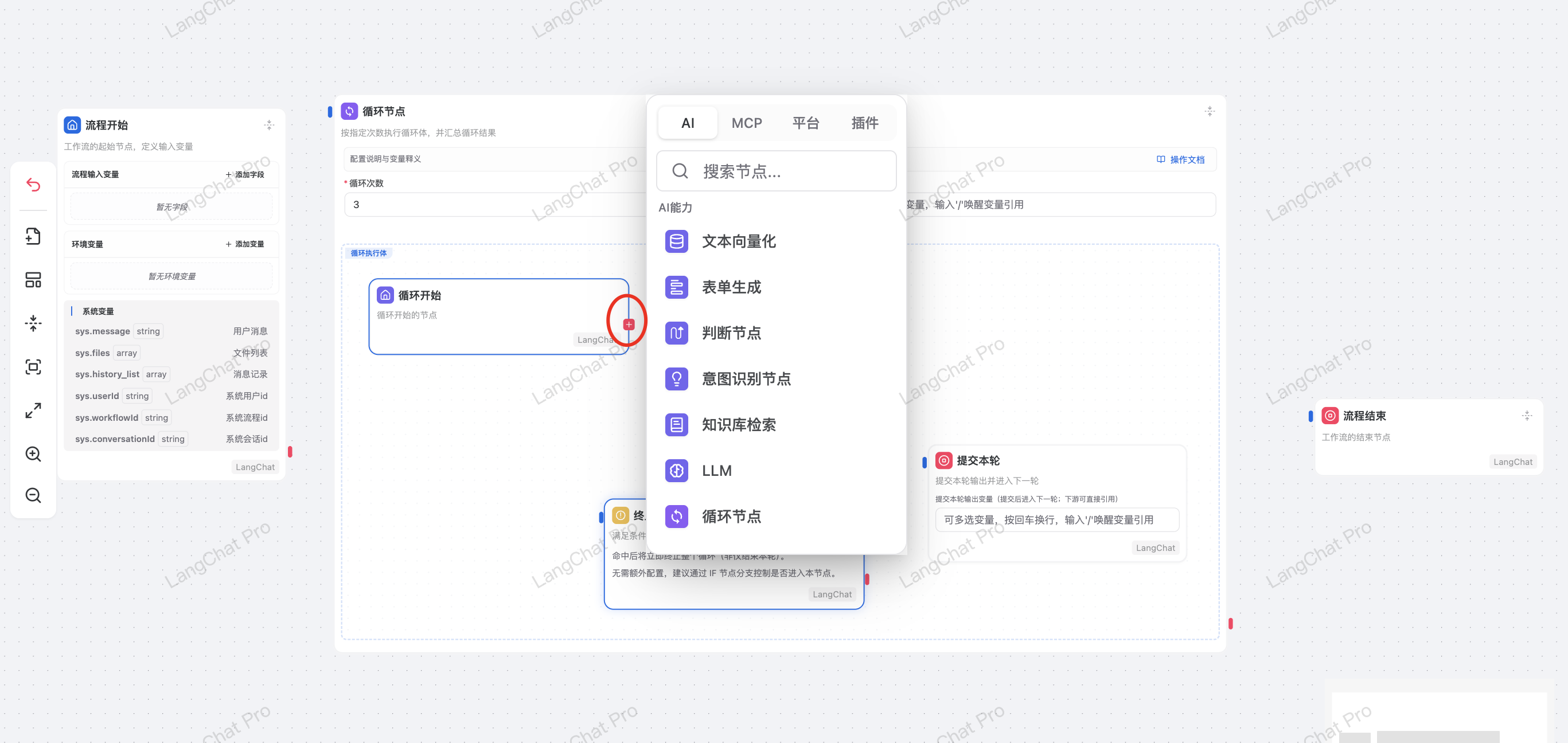Collapse the 循环节点 panel
Screen dimensions: 1568x743
[x=1210, y=111]
